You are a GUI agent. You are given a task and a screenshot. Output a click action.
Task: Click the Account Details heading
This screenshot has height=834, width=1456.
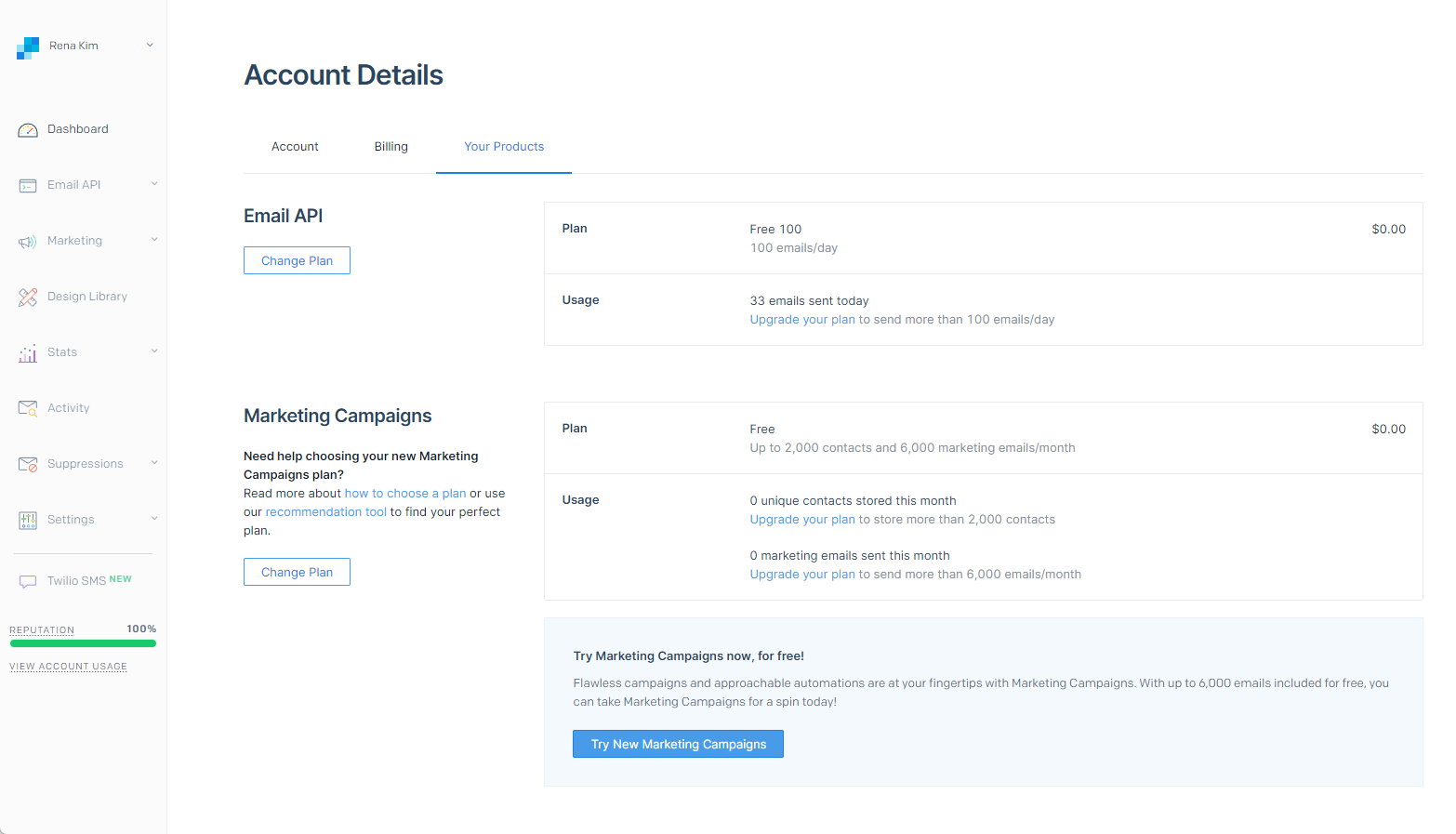click(343, 75)
